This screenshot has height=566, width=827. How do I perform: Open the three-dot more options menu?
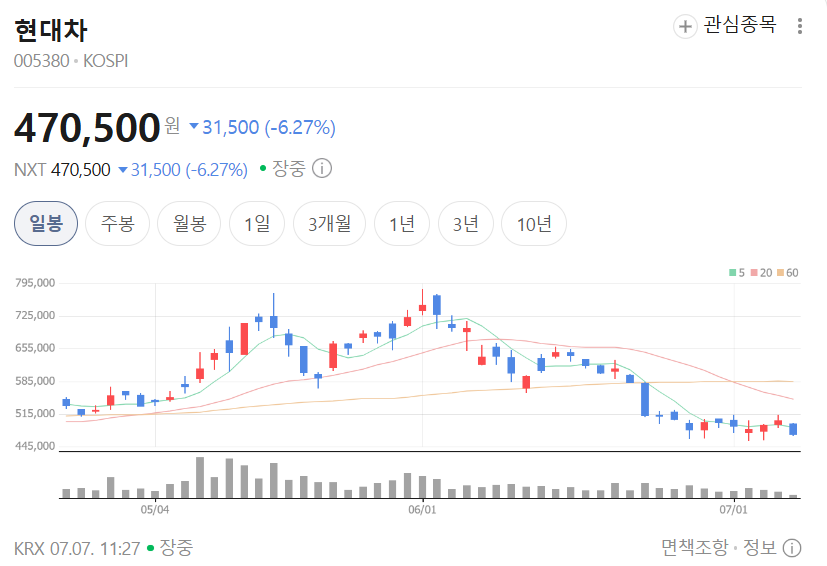[800, 26]
